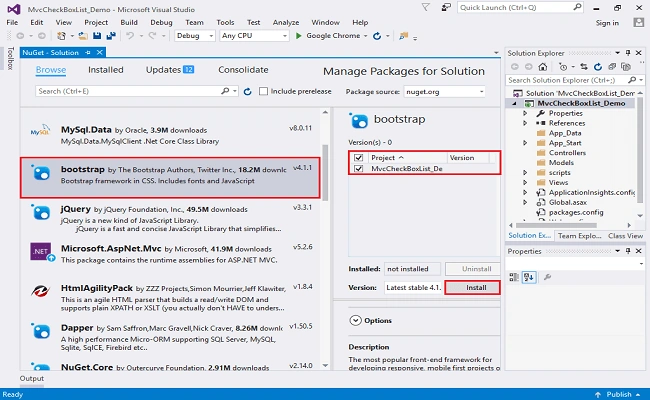The height and width of the screenshot is (400, 650).
Task: Click the Alphabetical sort icon in Properties
Action: tap(529, 277)
